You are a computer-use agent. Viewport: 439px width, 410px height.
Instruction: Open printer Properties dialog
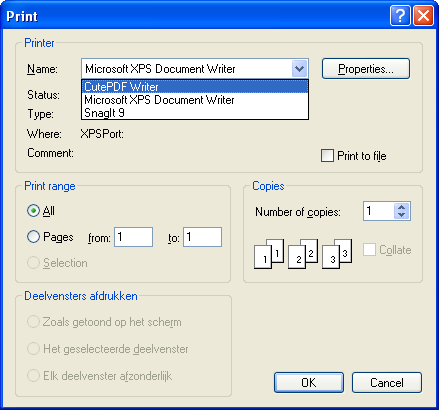[366, 69]
